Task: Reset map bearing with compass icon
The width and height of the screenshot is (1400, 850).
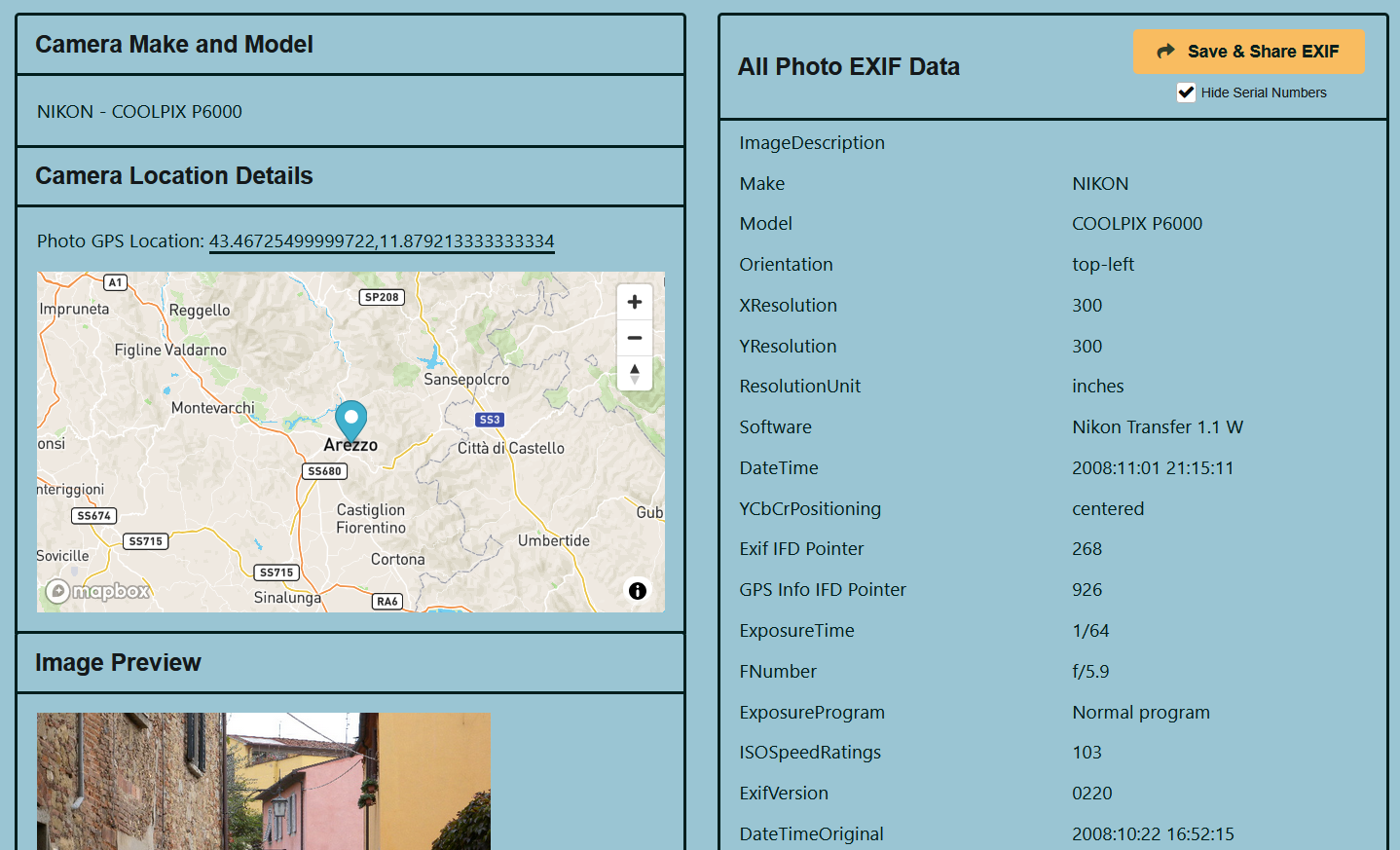Action: tap(635, 373)
